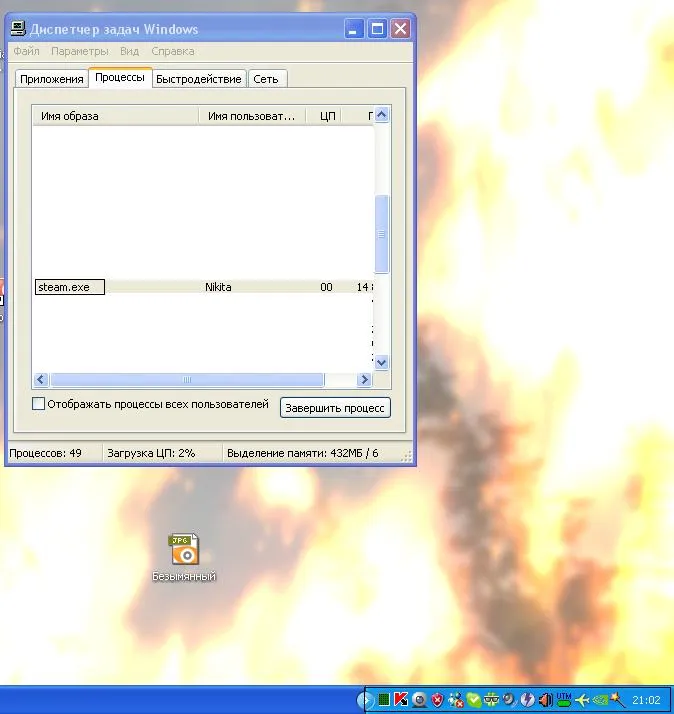This screenshot has height=714, width=674.
Task: Click the green CPU monitor tray icon
Action: pos(384,700)
